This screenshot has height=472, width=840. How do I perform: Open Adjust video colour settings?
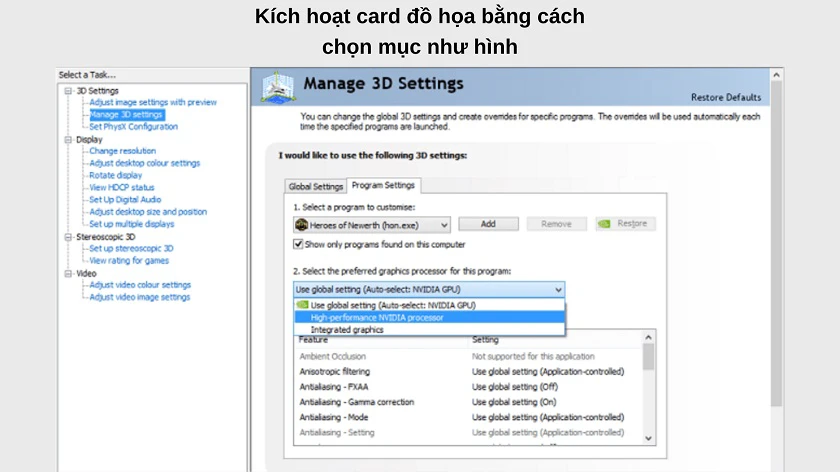click(x=140, y=285)
